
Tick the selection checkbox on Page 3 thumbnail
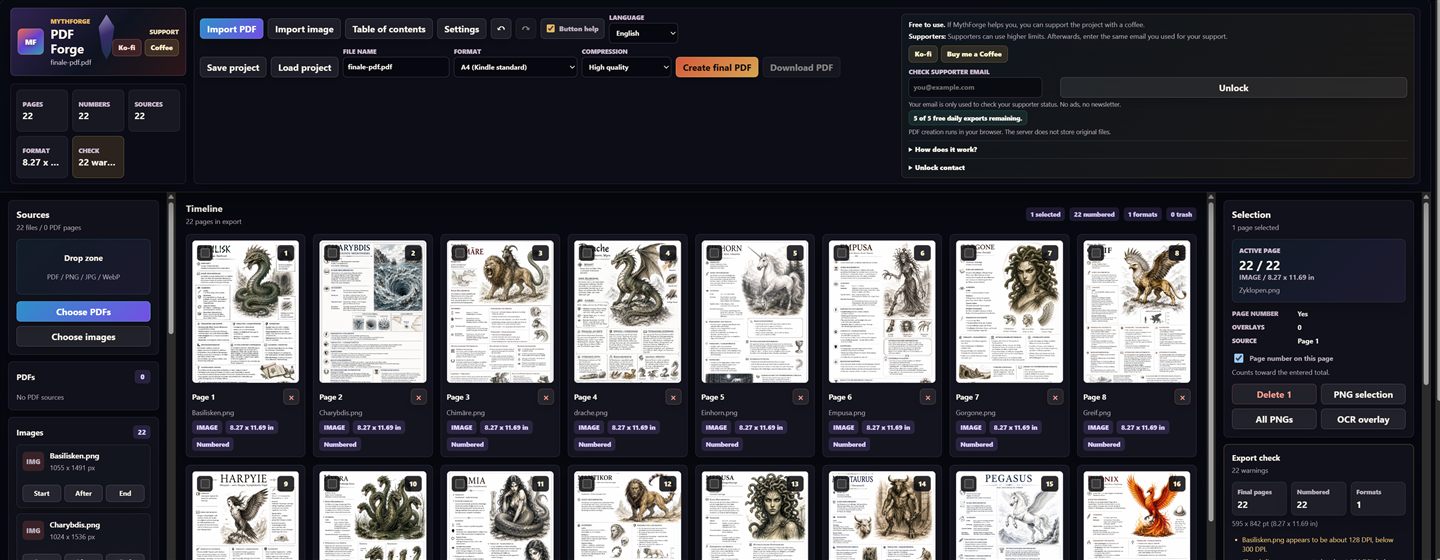pyautogui.click(x=459, y=254)
